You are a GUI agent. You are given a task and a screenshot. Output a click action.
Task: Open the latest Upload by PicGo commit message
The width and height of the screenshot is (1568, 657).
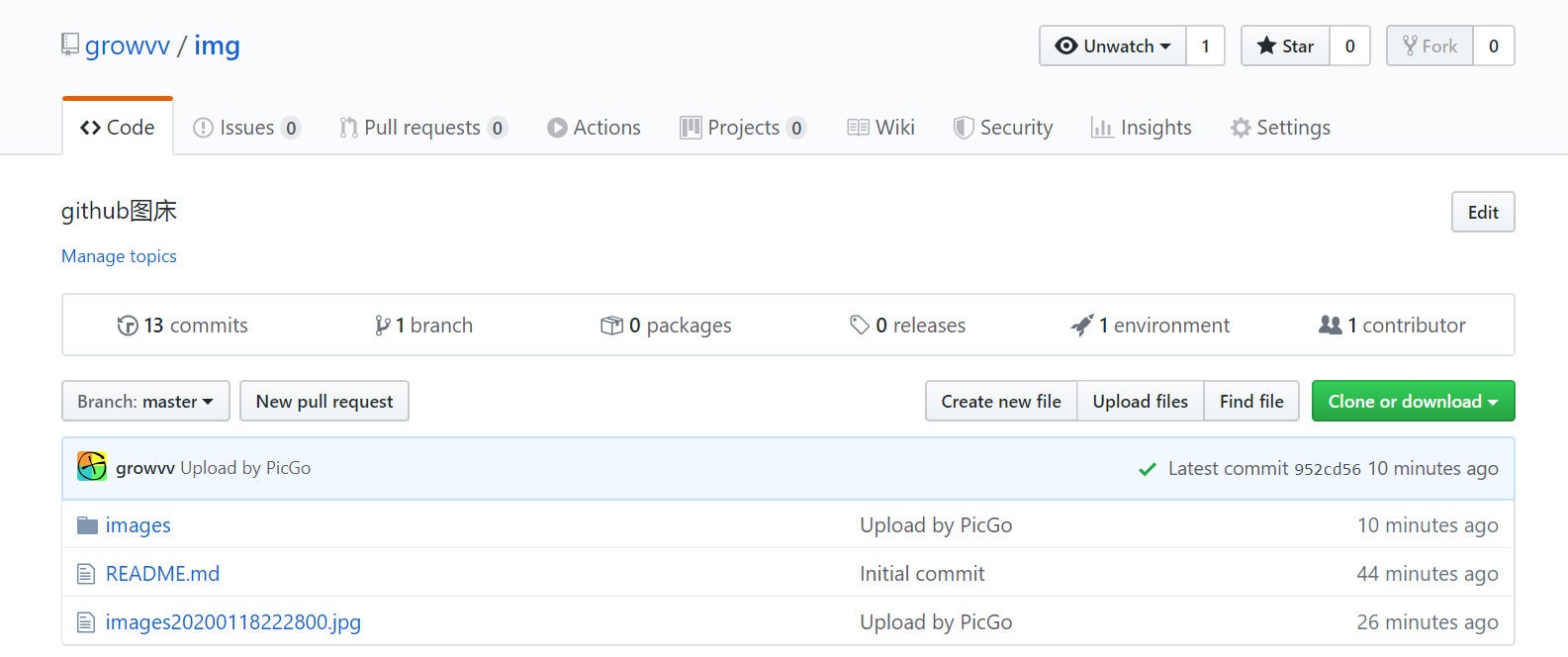pyautogui.click(x=245, y=468)
